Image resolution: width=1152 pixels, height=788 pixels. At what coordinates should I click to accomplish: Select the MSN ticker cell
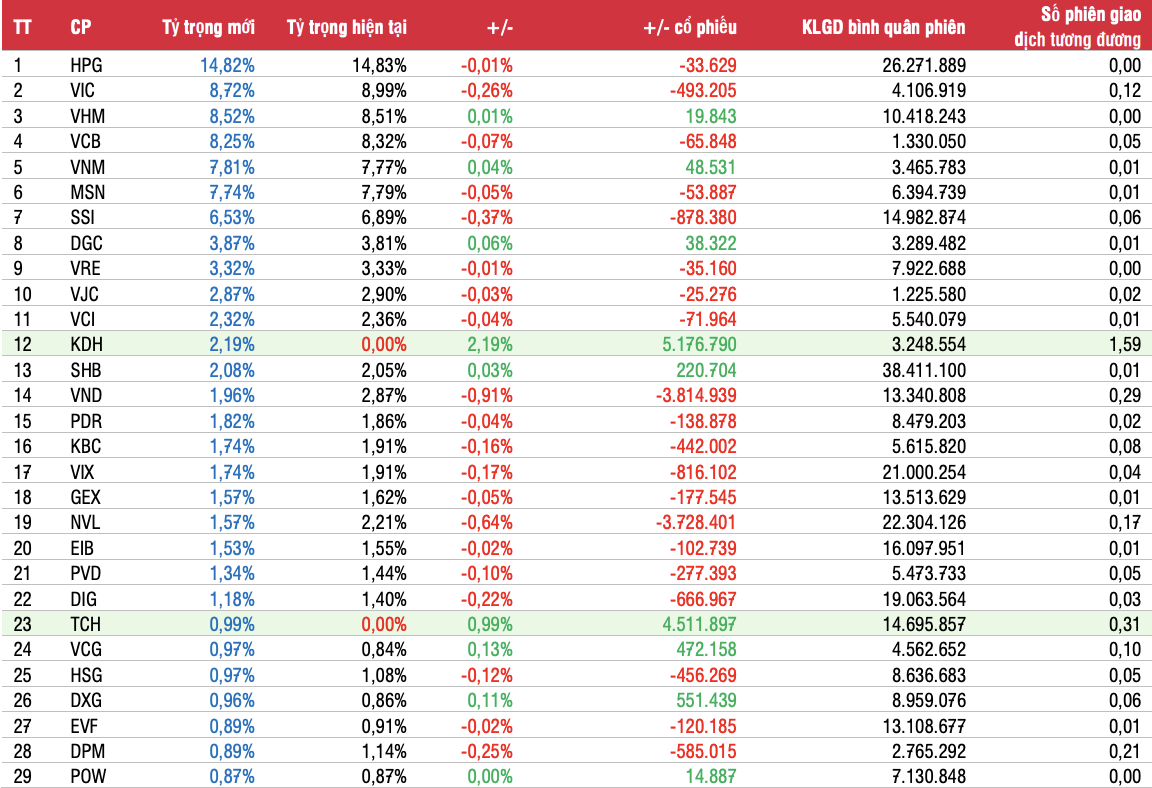click(x=87, y=192)
